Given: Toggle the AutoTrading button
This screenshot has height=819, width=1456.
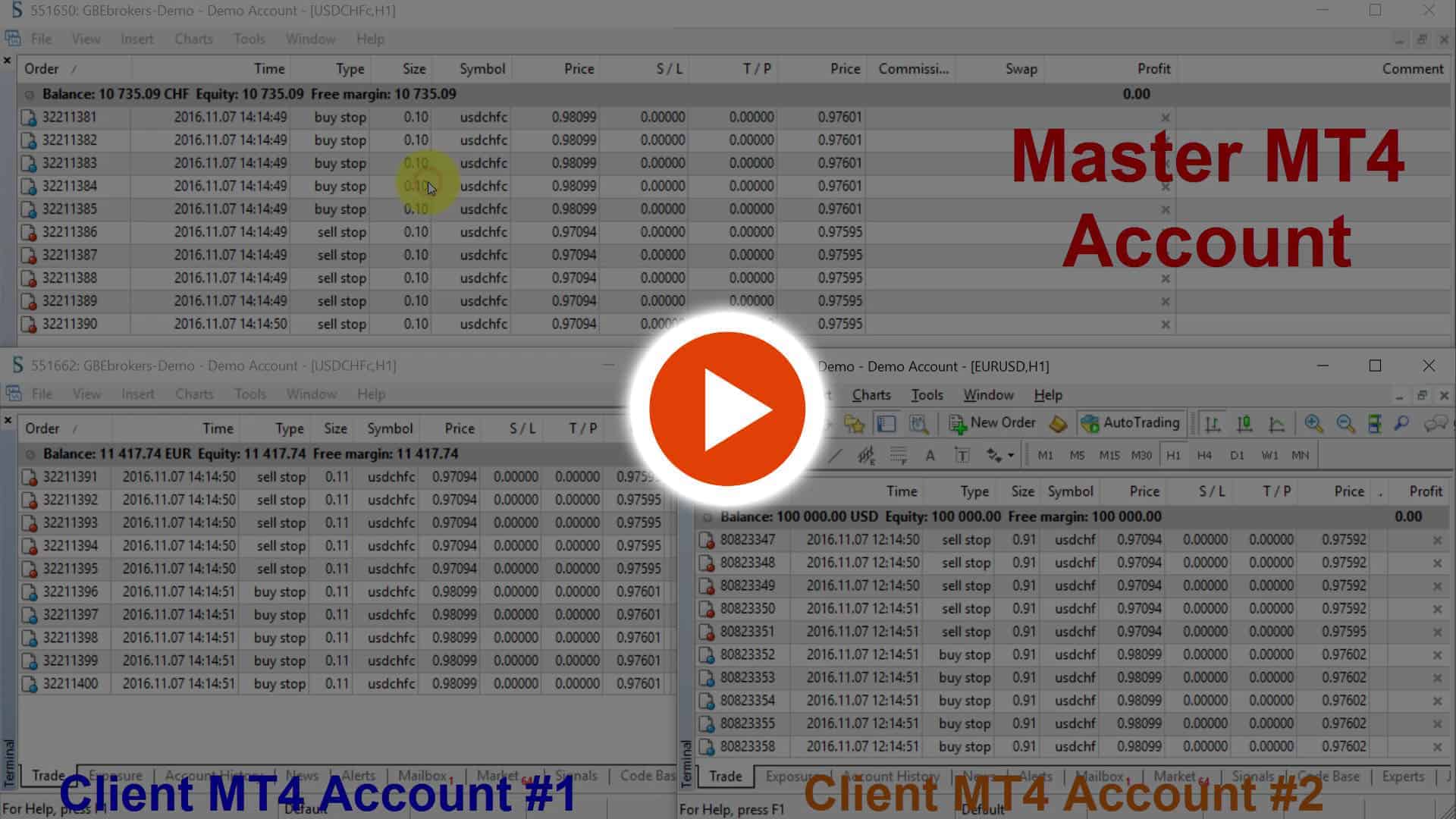Looking at the screenshot, I should tap(1131, 423).
